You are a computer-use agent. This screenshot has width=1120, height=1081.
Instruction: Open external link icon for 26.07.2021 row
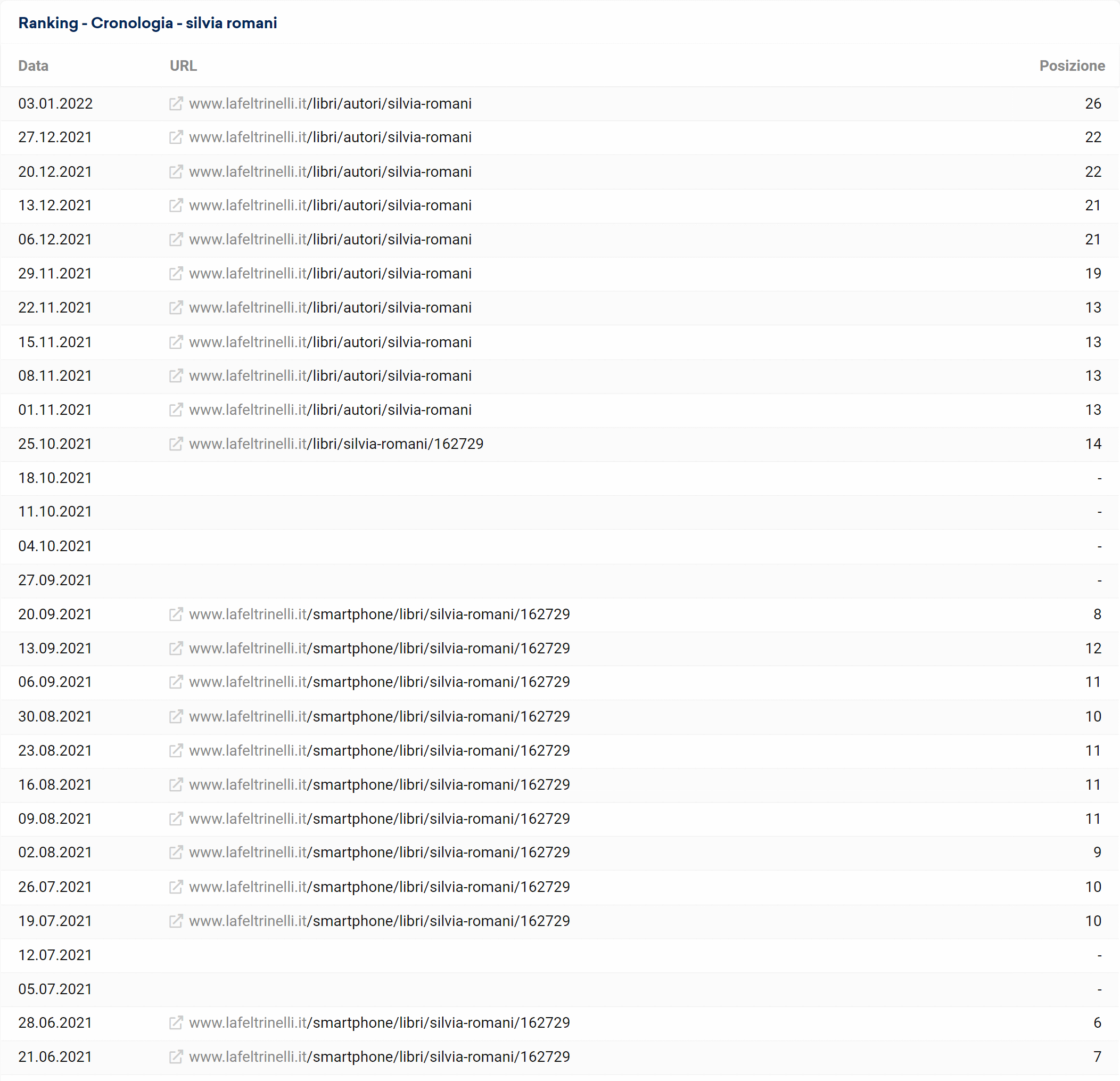[176, 887]
